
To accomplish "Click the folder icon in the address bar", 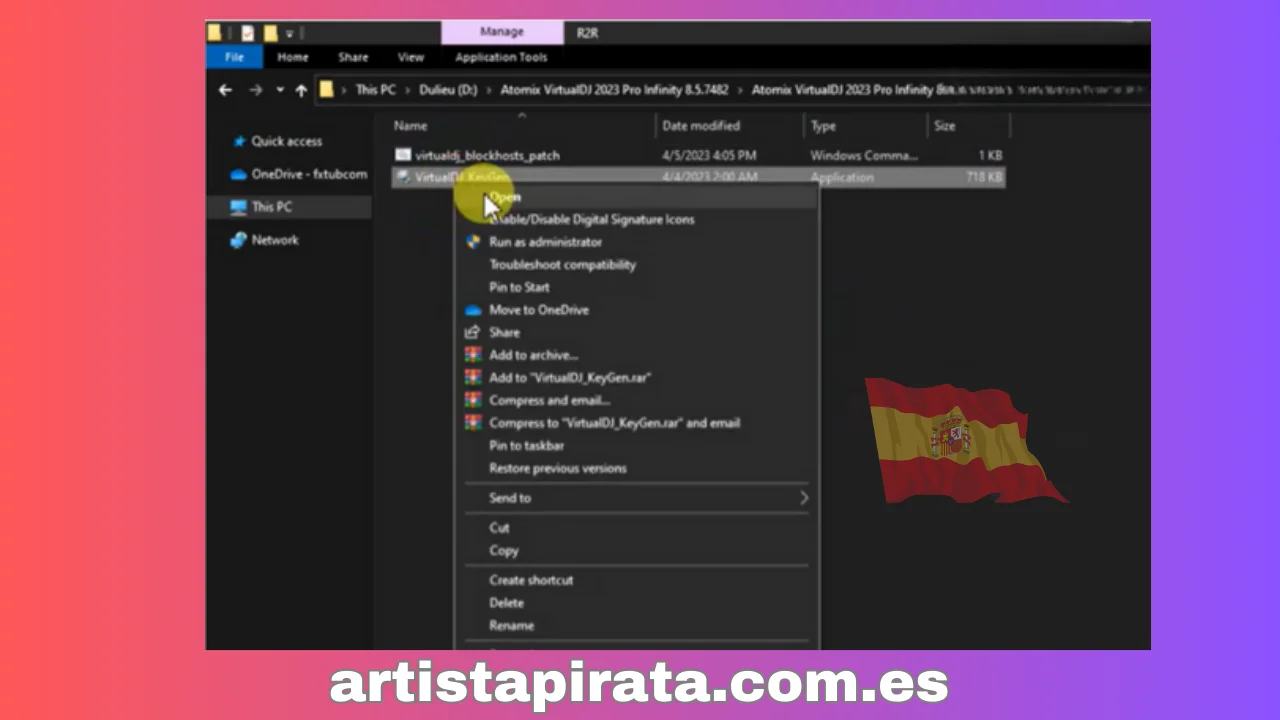I will click(x=326, y=90).
